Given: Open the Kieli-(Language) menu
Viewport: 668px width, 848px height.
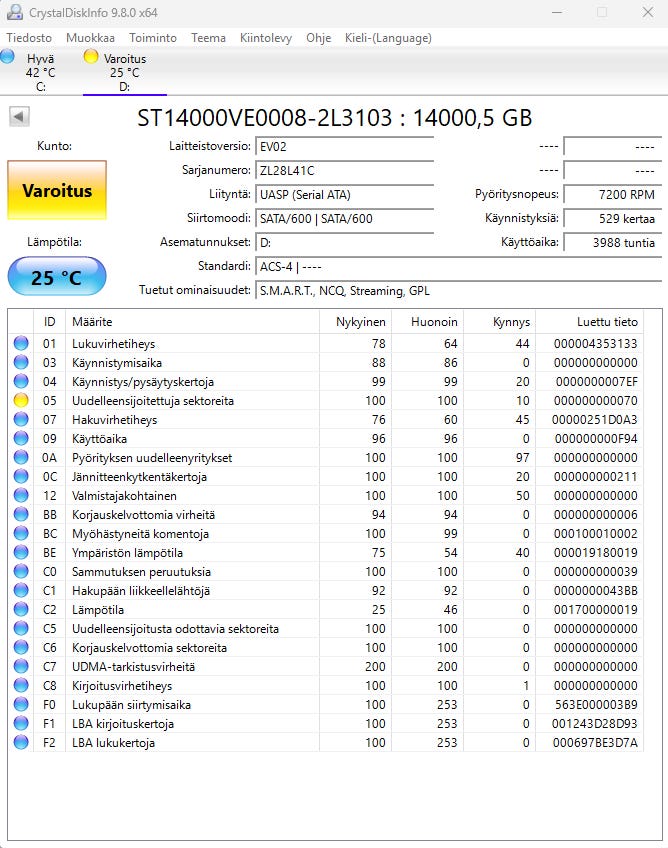Looking at the screenshot, I should click(388, 38).
